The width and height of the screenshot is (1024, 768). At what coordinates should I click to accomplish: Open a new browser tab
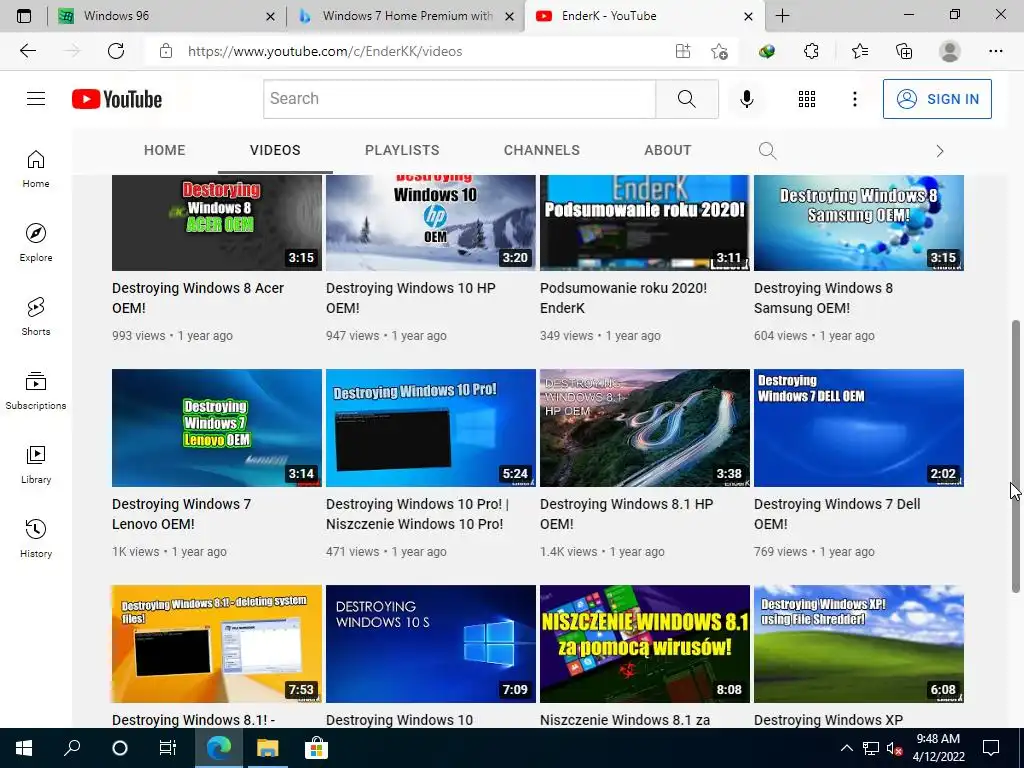(782, 16)
